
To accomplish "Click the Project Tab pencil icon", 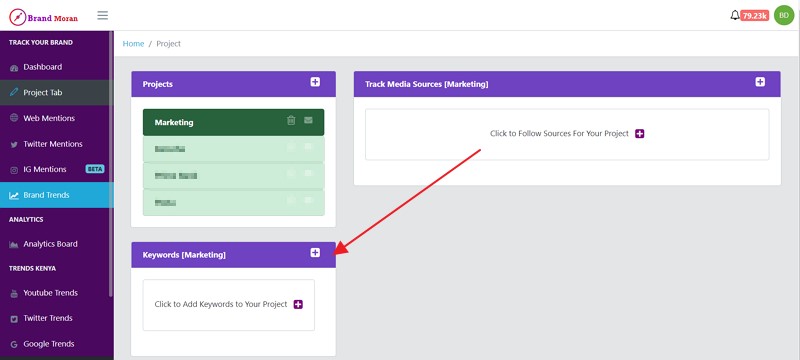I will [14, 93].
